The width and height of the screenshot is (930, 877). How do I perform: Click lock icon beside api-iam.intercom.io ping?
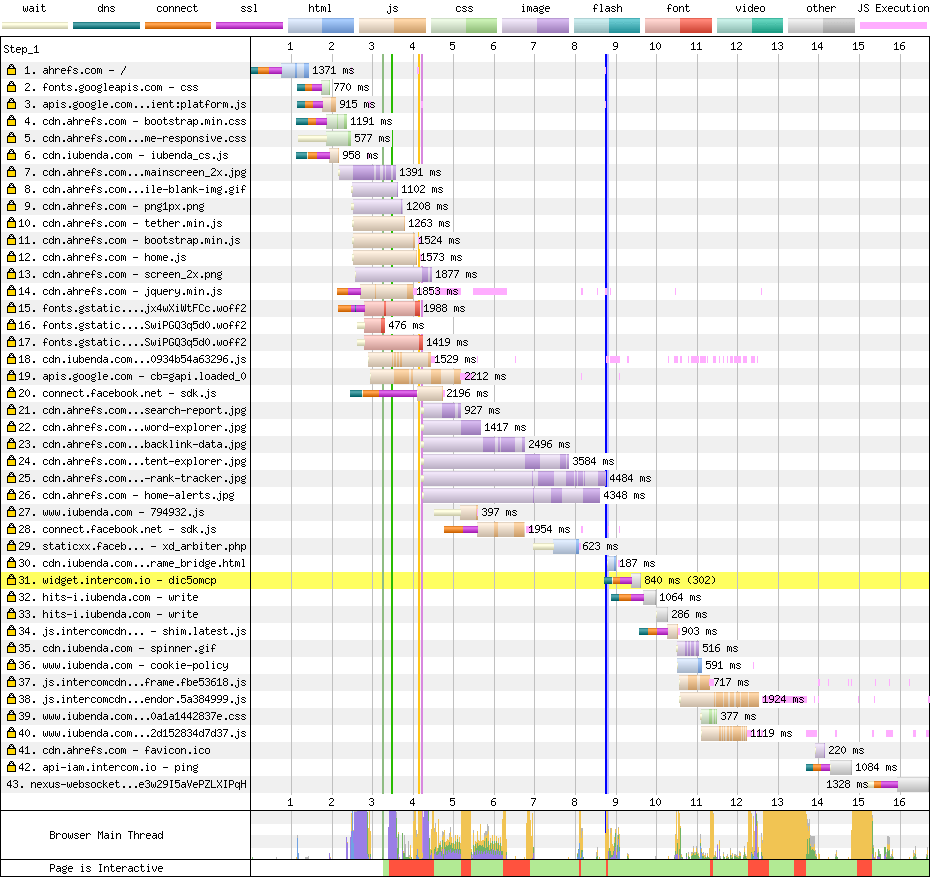click(x=12, y=767)
